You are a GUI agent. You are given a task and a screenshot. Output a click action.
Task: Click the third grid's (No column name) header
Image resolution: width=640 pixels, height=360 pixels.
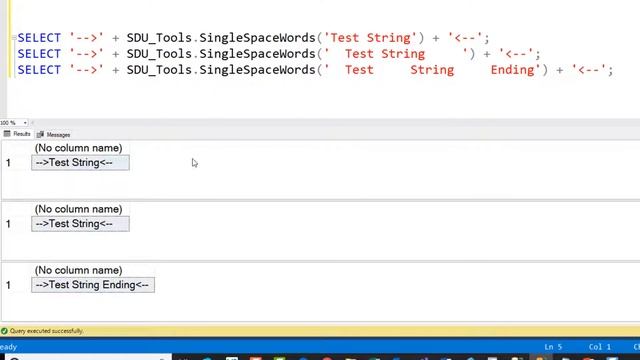coord(78,270)
